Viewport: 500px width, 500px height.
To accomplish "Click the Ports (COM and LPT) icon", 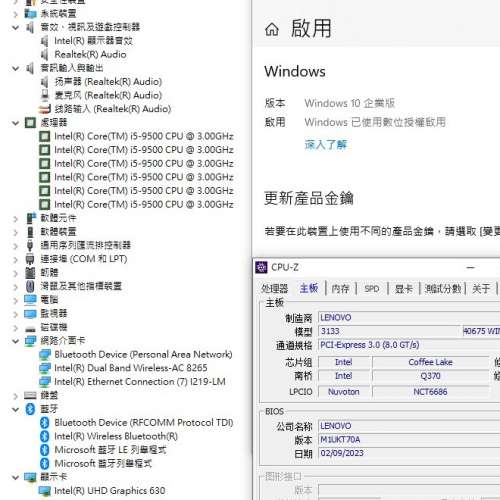I will [30, 259].
